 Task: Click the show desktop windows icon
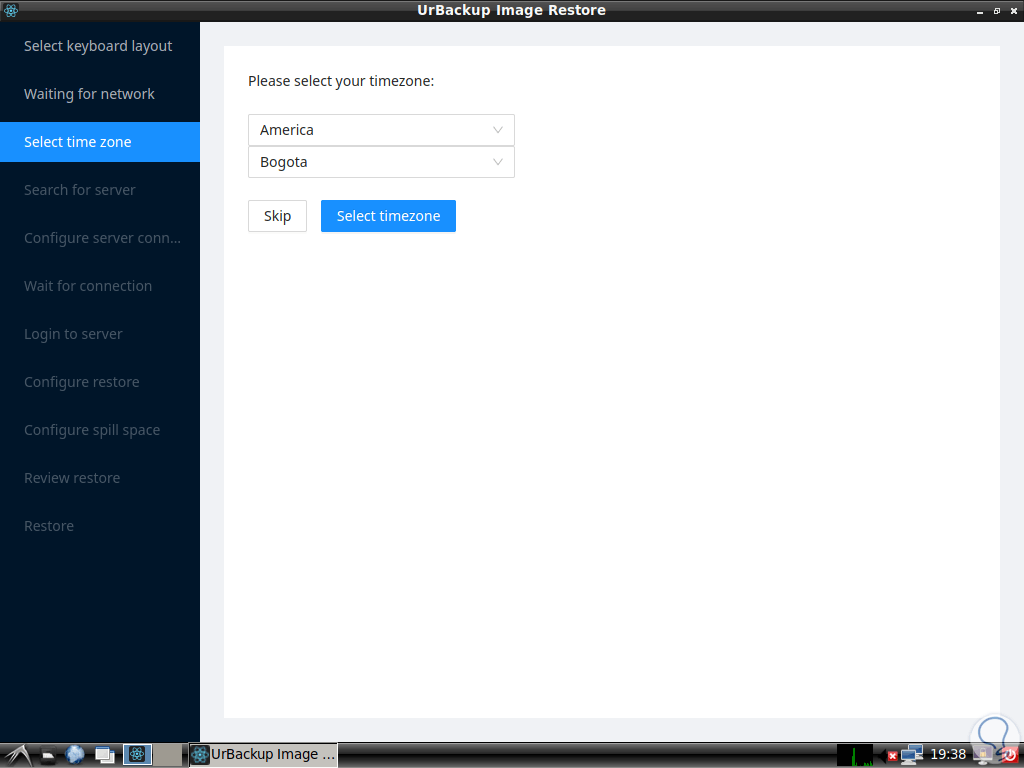[104, 756]
